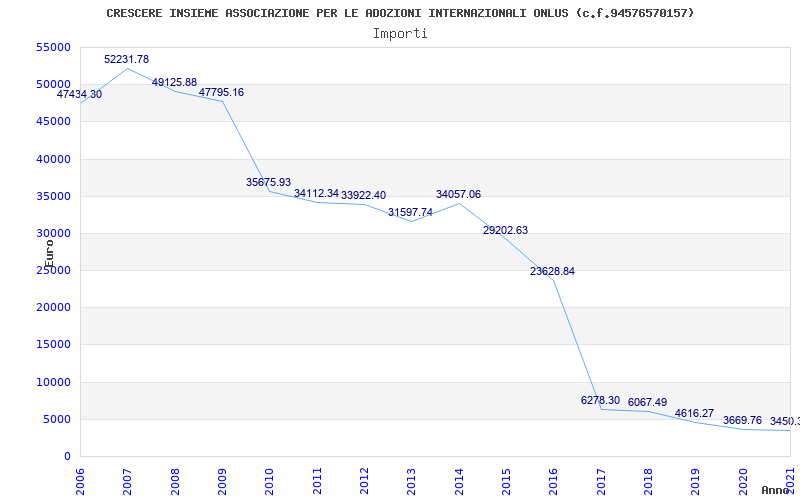Click y-axis tick 55000
Viewport: 800px width, 500px height.
[x=54, y=47]
